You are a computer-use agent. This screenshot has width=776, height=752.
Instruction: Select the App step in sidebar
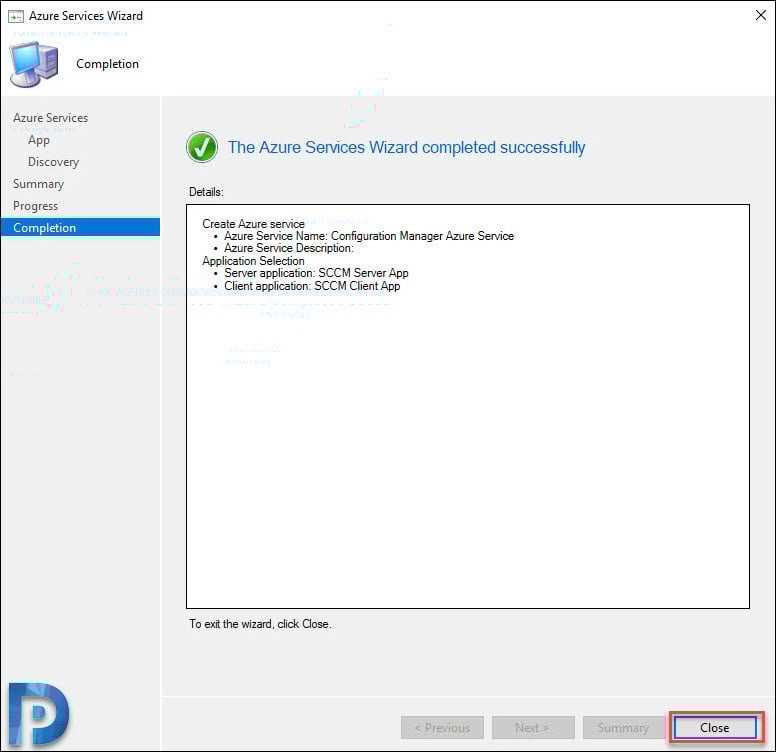(x=39, y=140)
